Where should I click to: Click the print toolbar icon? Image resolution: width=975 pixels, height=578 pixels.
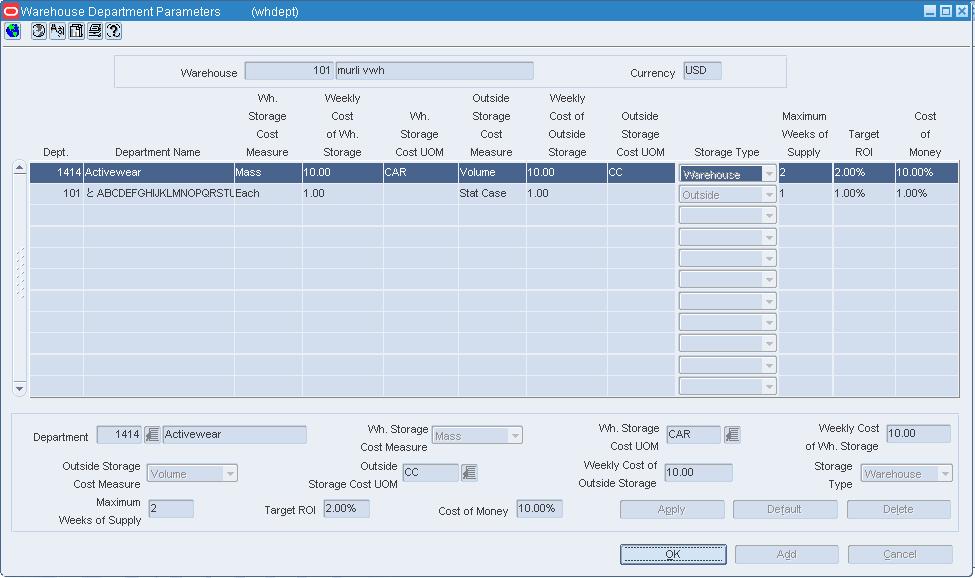point(95,31)
